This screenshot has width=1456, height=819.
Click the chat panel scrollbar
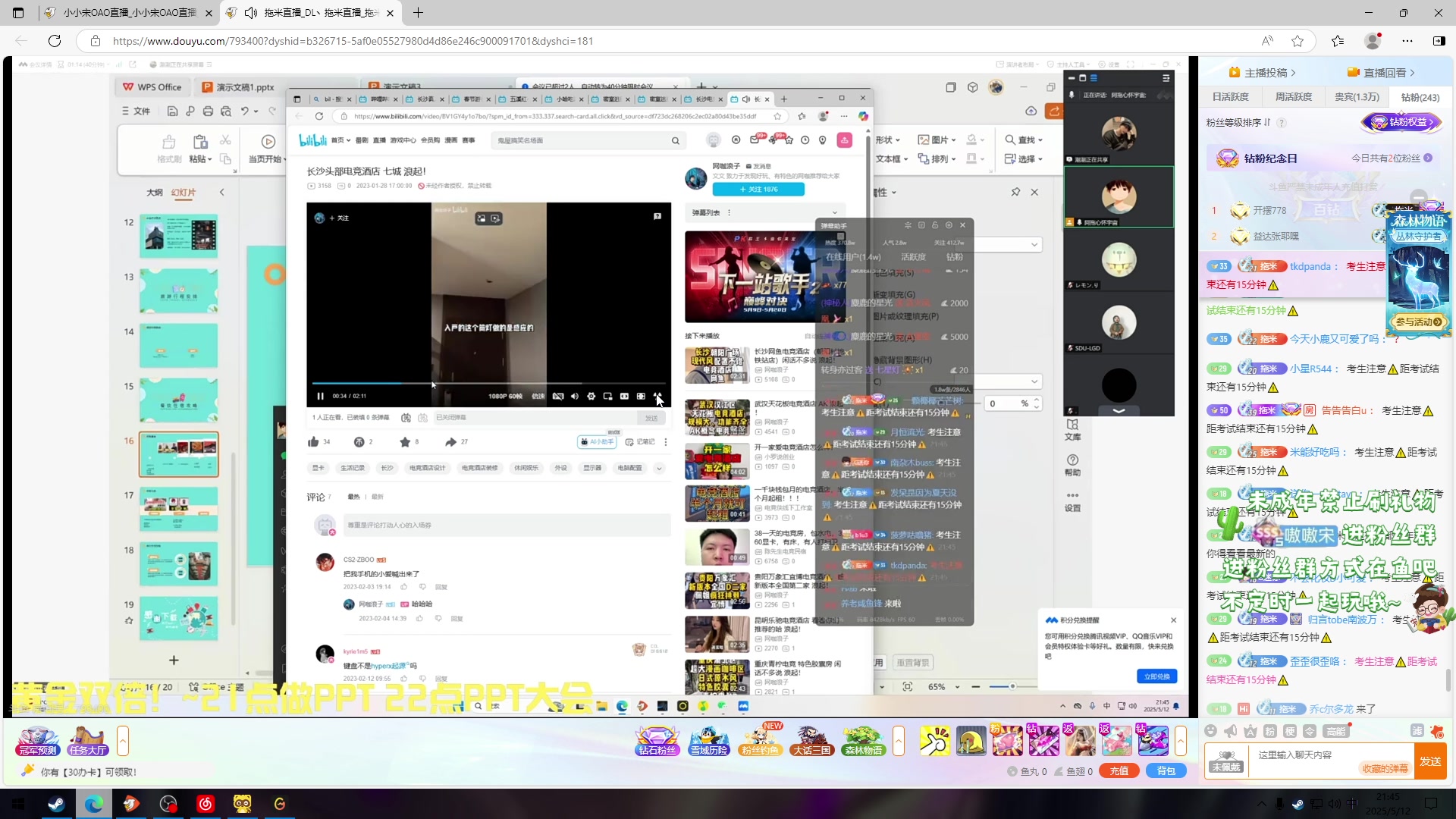point(1448,679)
